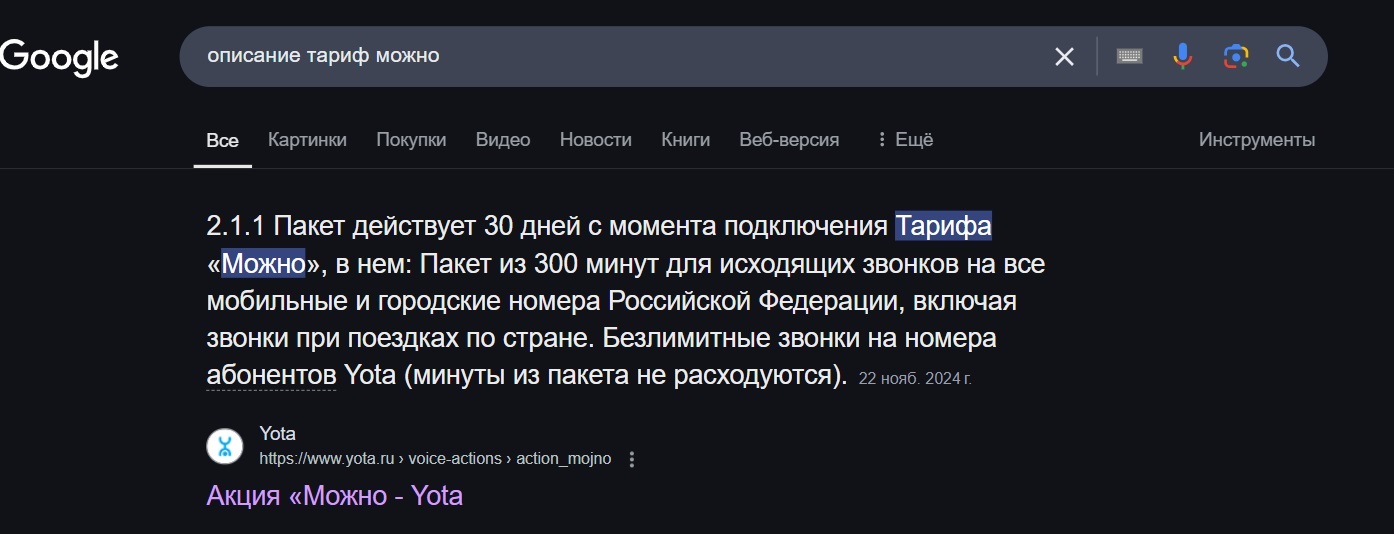Switch to the Покупки tab
The height and width of the screenshot is (534, 1394).
click(x=411, y=140)
